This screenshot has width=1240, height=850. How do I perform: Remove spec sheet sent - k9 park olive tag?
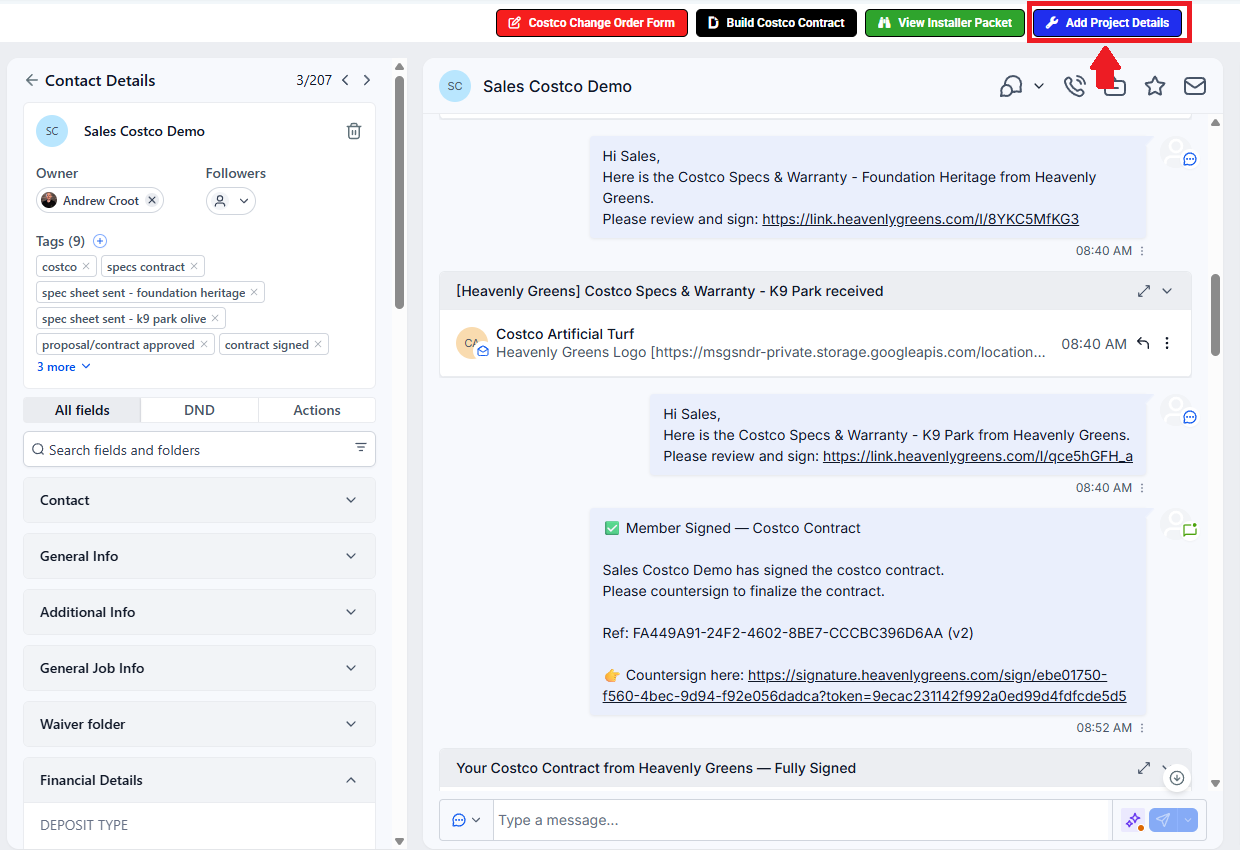point(215,318)
